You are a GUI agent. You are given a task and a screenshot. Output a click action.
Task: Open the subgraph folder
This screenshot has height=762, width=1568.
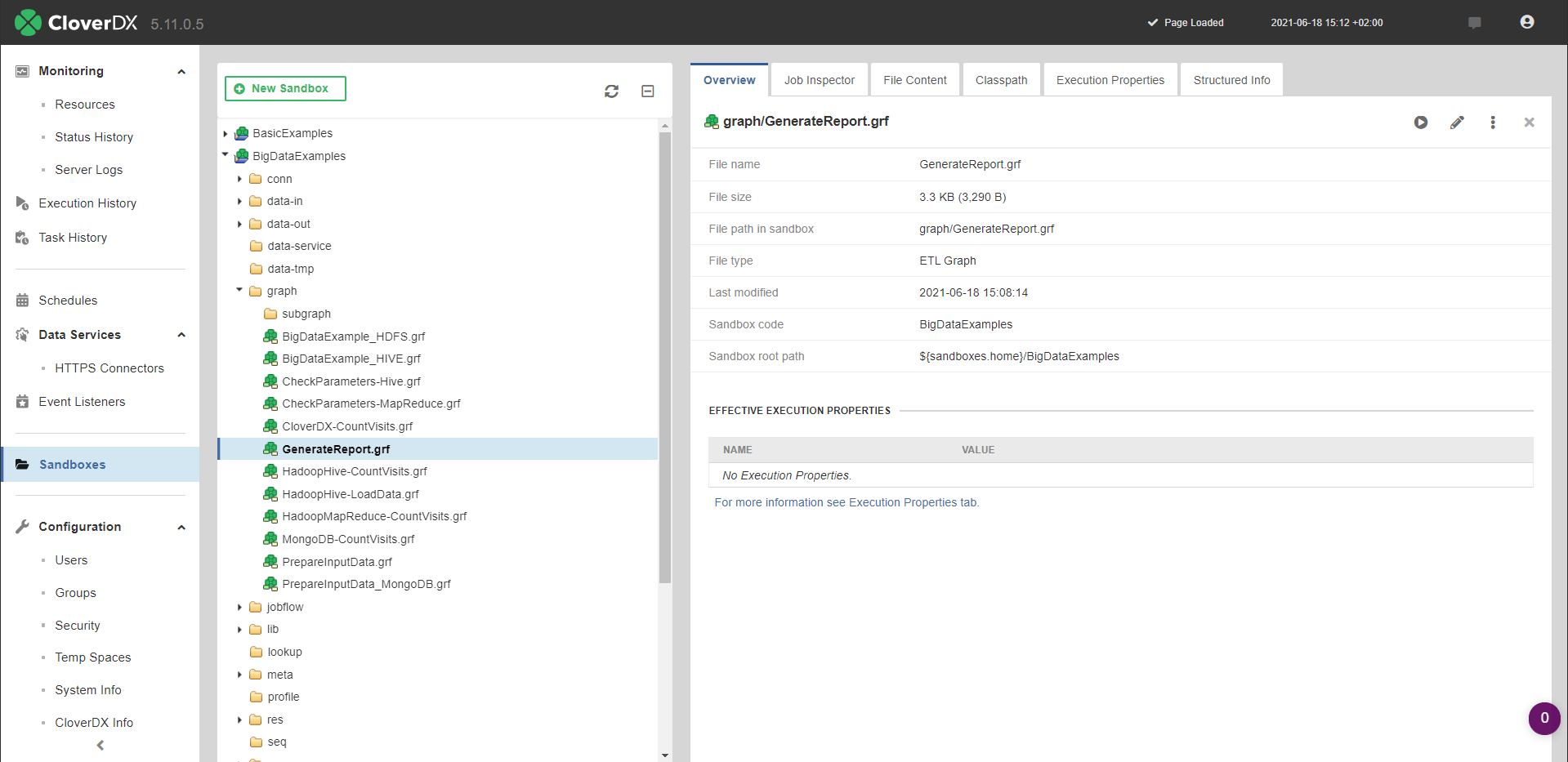(306, 314)
